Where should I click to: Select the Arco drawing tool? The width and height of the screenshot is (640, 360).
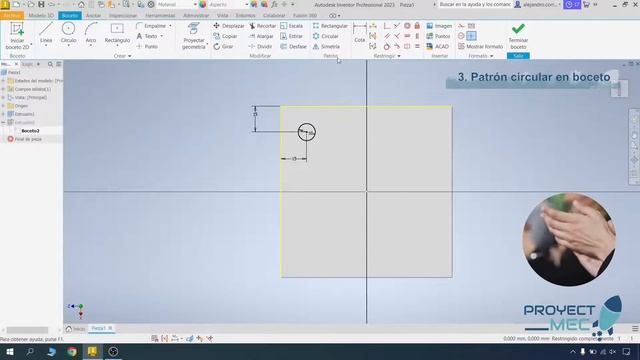tap(91, 33)
